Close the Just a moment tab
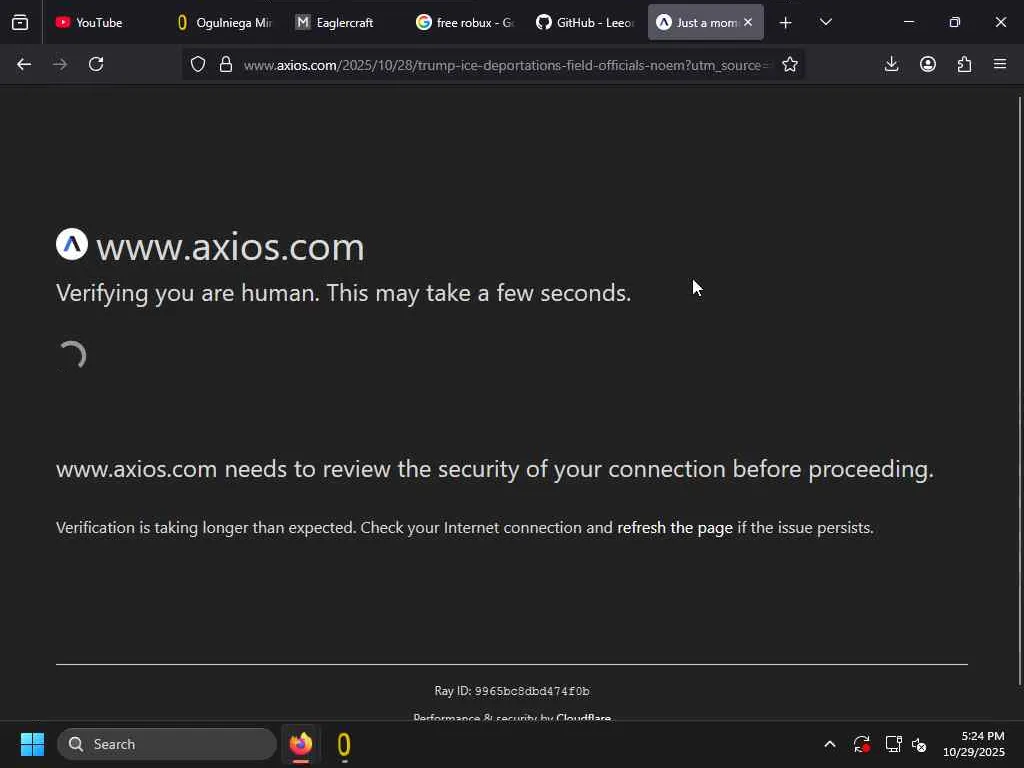This screenshot has height=768, width=1024. (x=747, y=22)
